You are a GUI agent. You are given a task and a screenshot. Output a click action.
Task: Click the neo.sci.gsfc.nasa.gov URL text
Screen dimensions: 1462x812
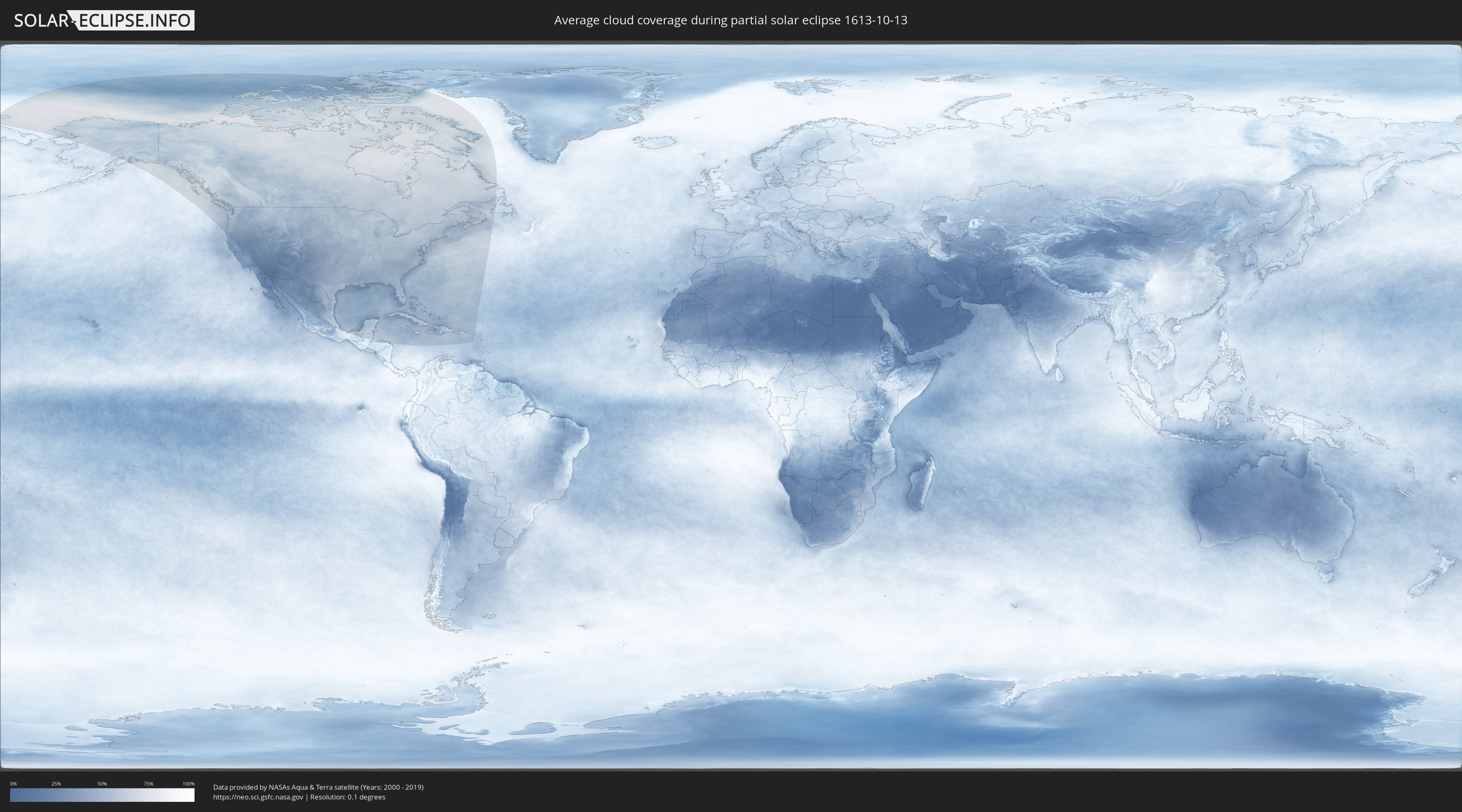tap(258, 797)
